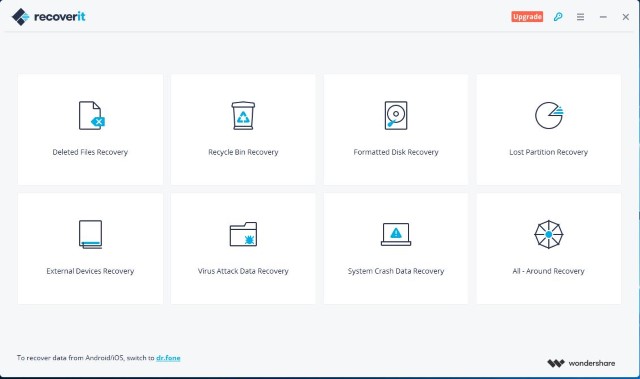Click the Deleted Files Recovery document icon

tap(91, 115)
